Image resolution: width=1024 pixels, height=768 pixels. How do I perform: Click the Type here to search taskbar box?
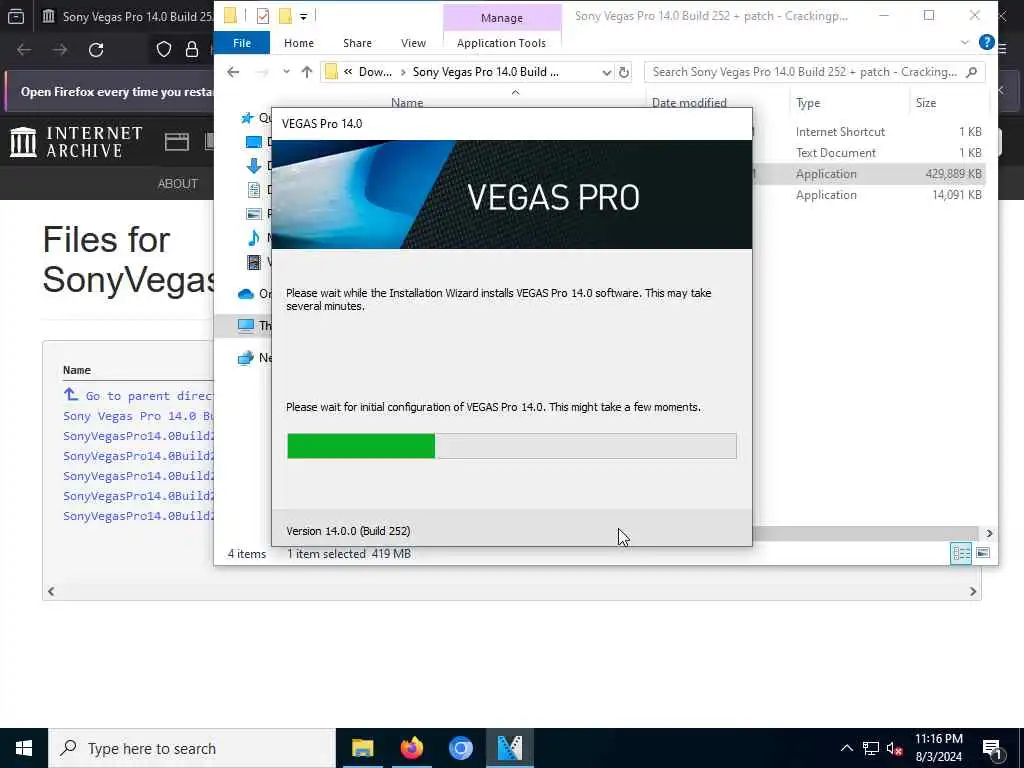(192, 748)
